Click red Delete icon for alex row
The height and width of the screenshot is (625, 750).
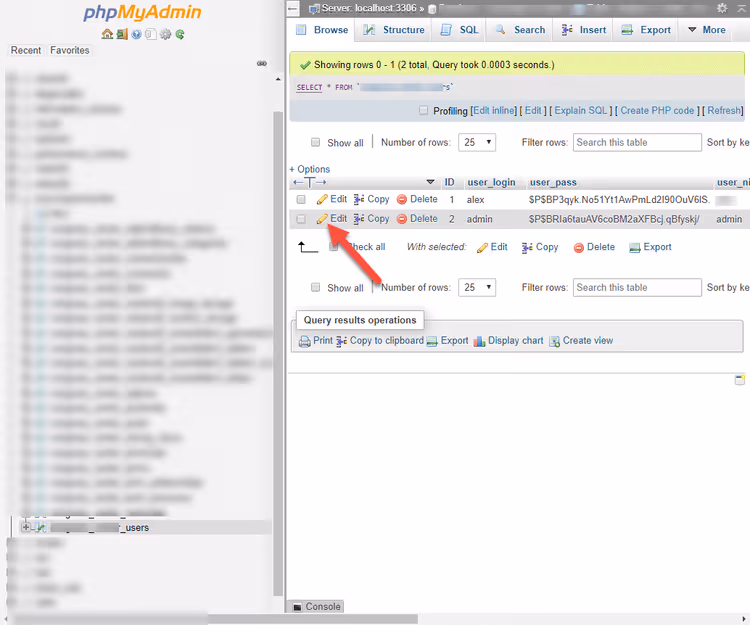pos(402,199)
